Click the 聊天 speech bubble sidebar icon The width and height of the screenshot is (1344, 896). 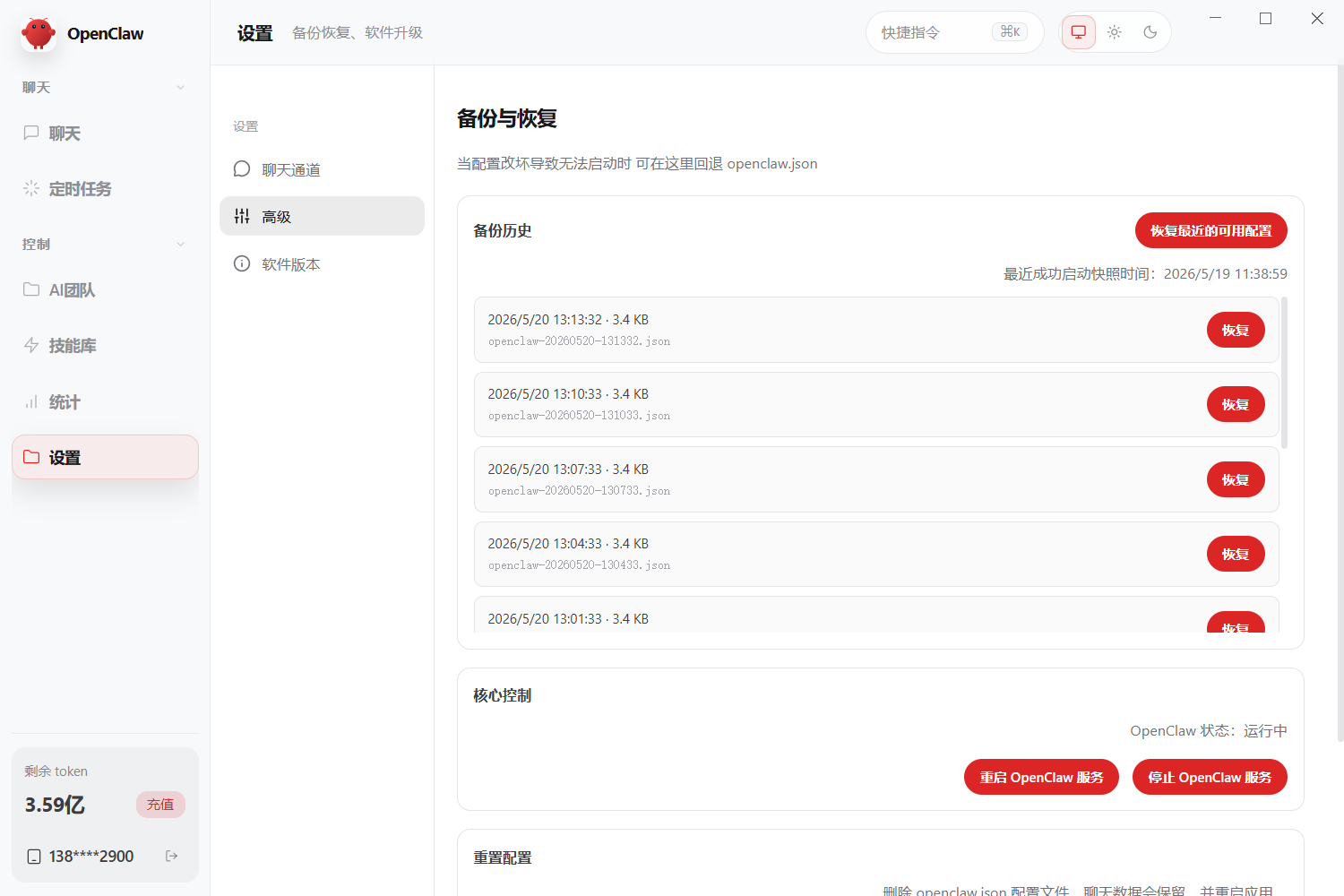tap(31, 133)
